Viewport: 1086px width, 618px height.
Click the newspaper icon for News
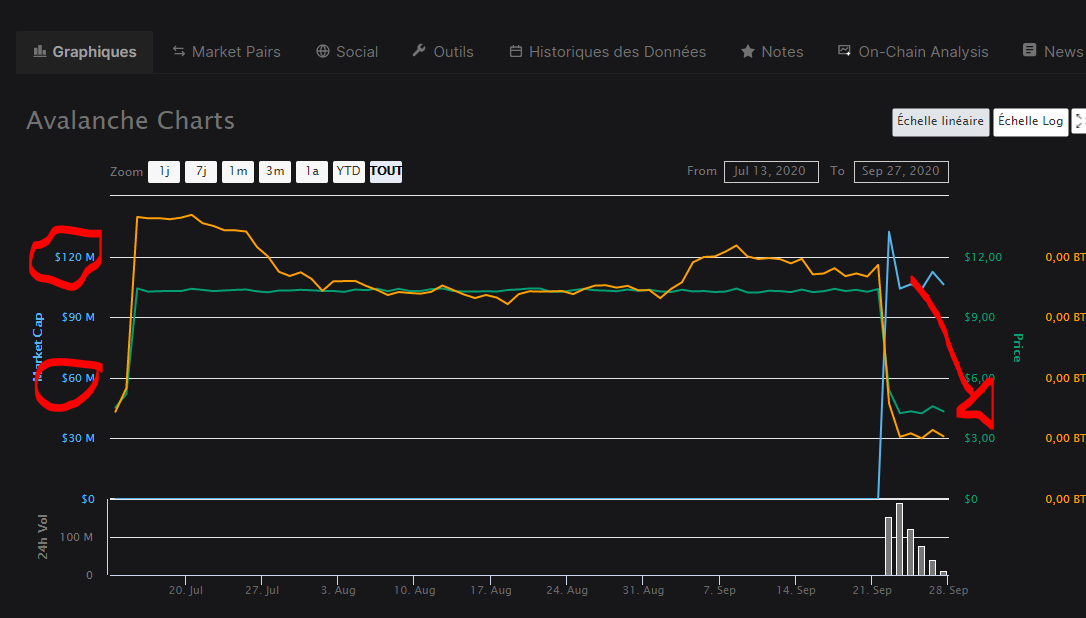[x=1030, y=51]
